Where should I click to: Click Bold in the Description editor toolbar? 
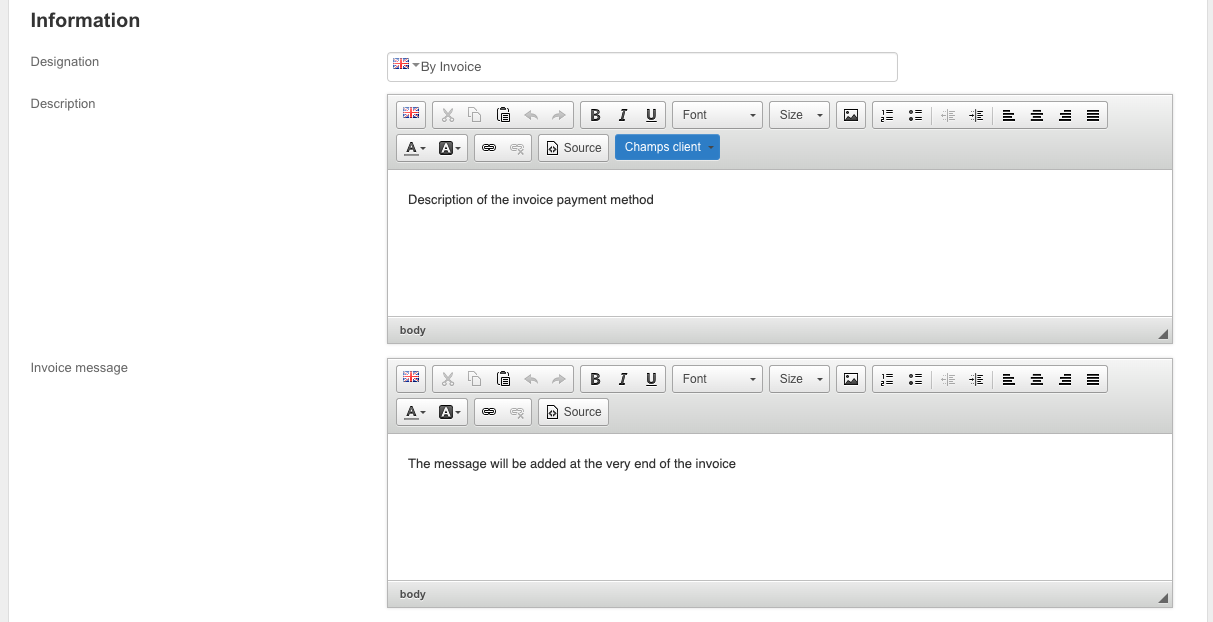tap(595, 115)
